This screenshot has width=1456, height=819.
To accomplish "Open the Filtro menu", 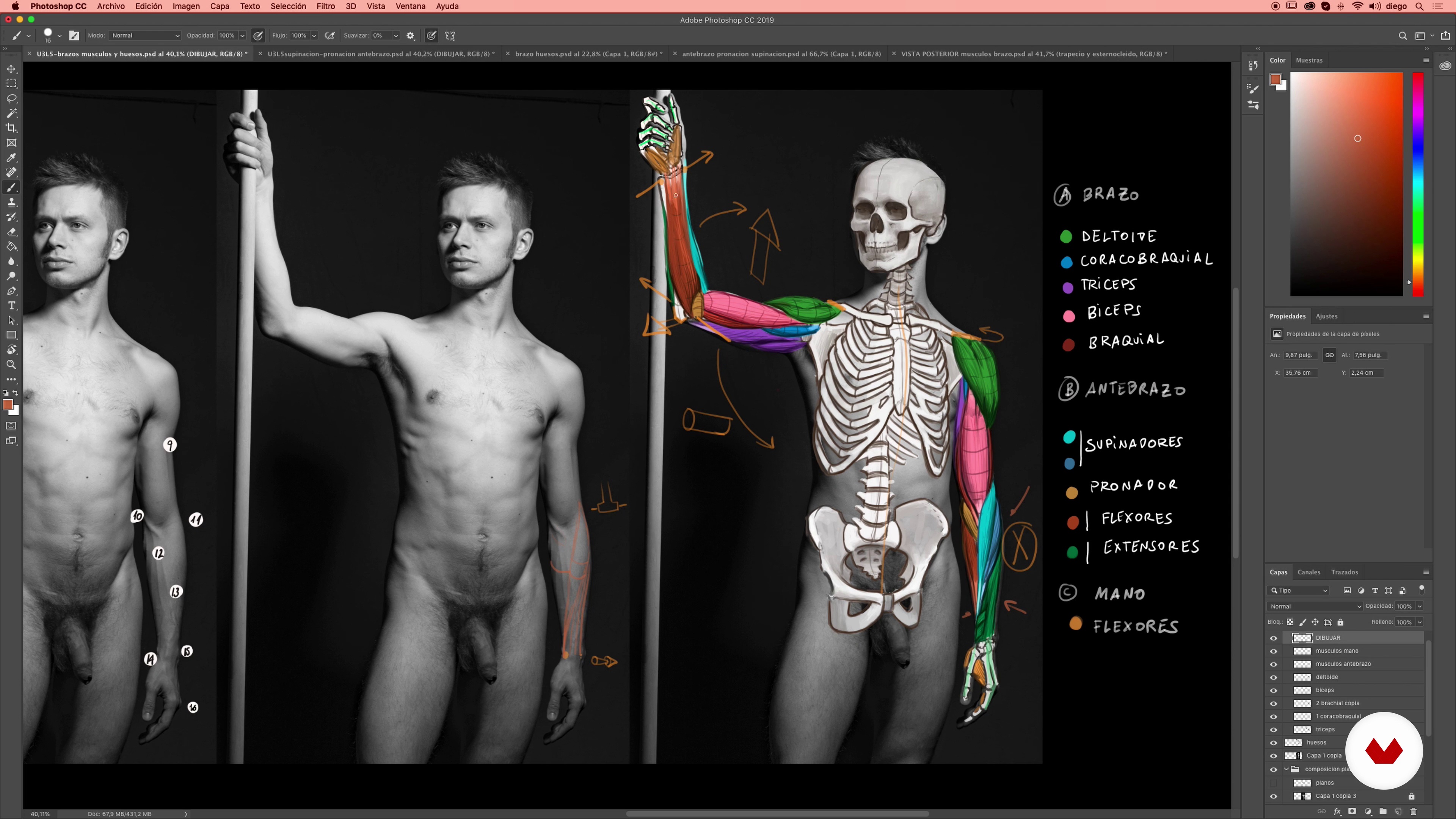I will (325, 6).
